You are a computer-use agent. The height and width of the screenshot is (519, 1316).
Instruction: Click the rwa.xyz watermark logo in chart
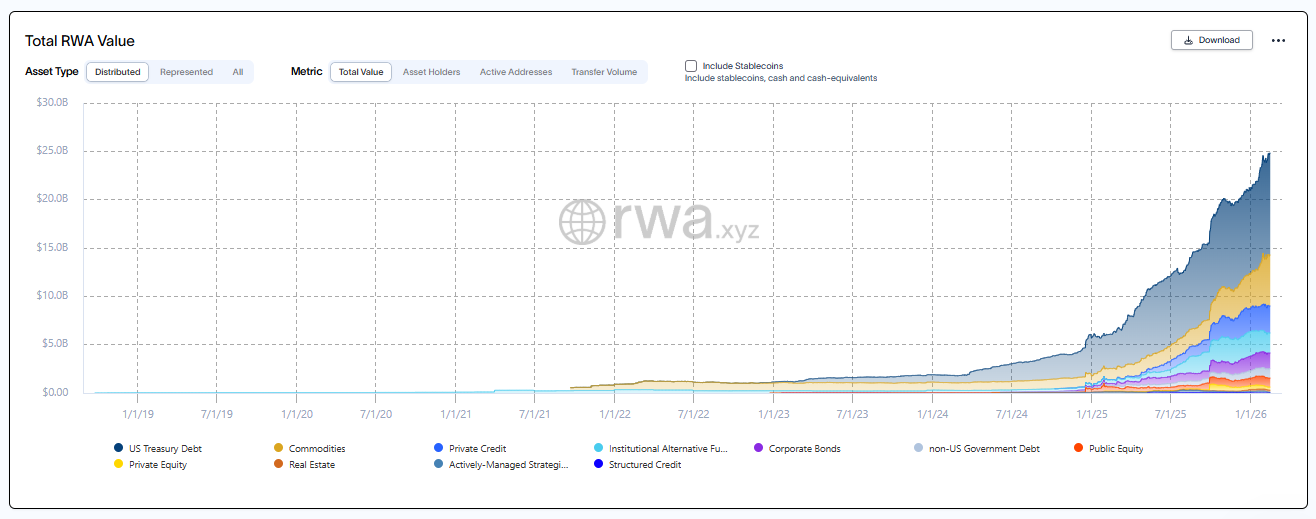tap(659, 222)
